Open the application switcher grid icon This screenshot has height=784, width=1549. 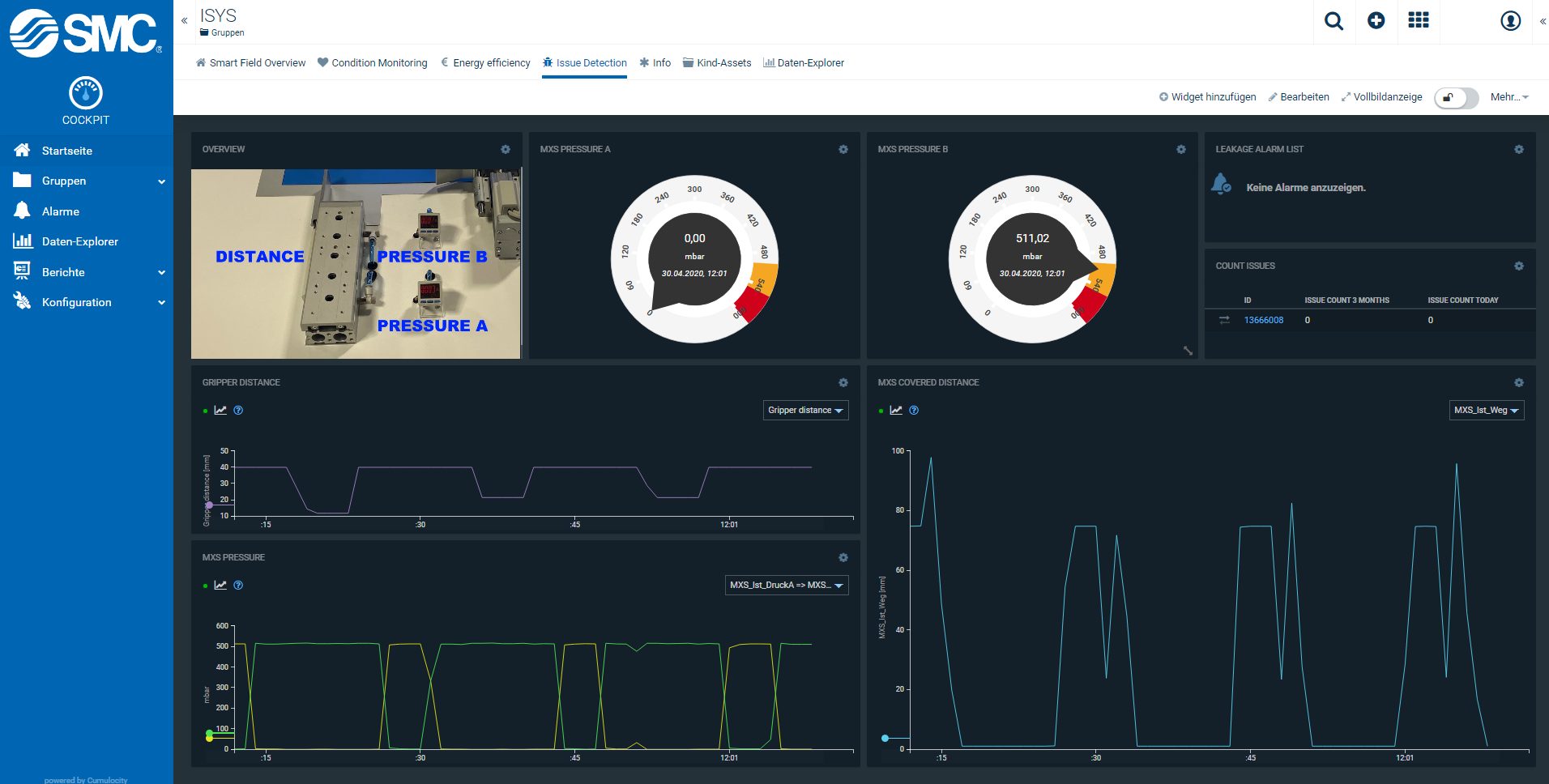point(1419,21)
